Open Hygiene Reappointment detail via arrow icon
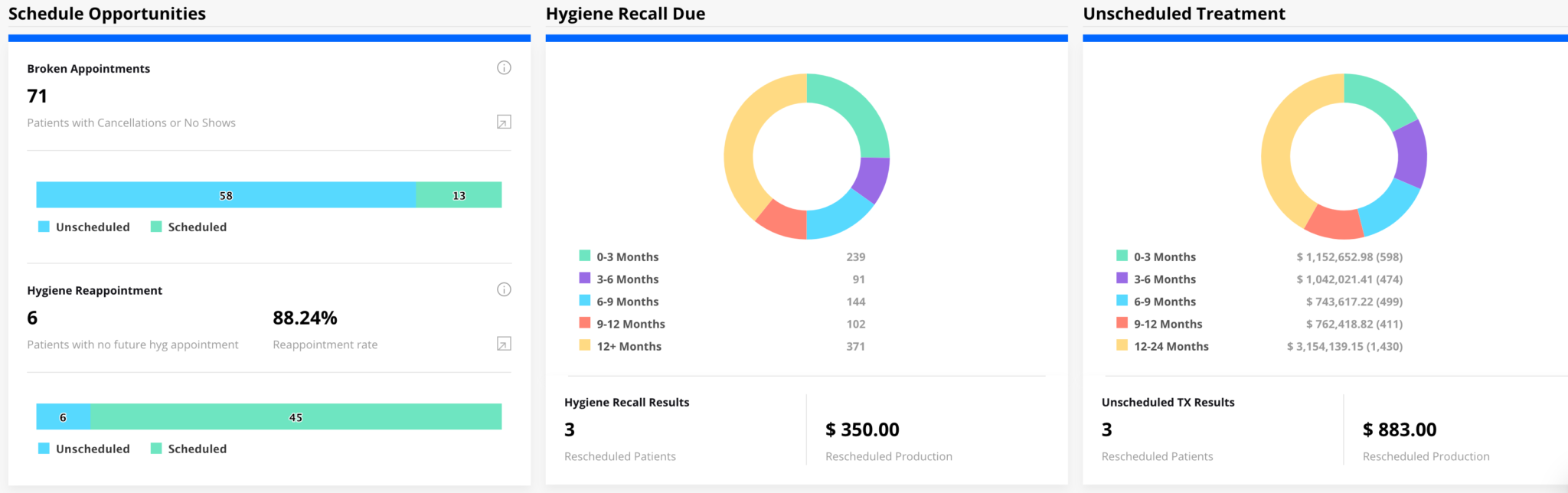Screen dimensions: 1568x493 point(504,344)
